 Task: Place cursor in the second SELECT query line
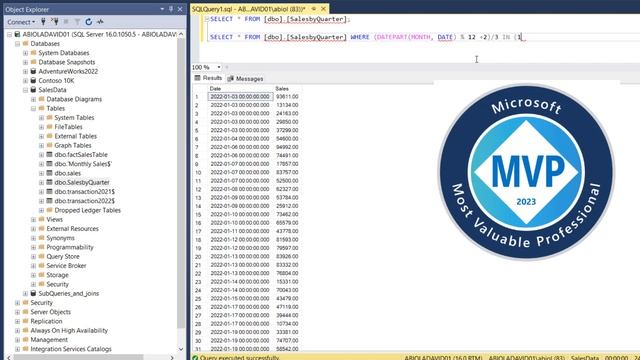tap(366, 37)
